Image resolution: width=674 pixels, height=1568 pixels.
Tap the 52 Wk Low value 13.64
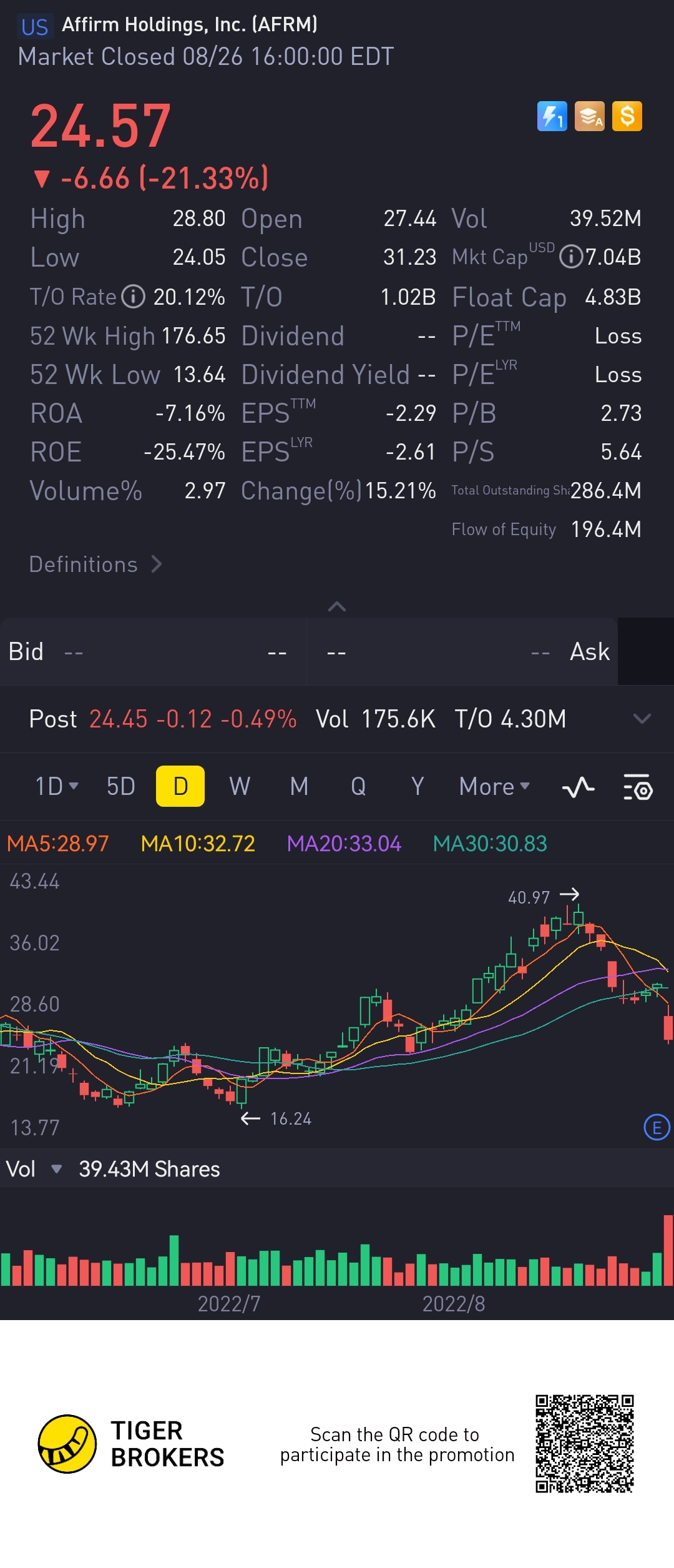pos(199,375)
